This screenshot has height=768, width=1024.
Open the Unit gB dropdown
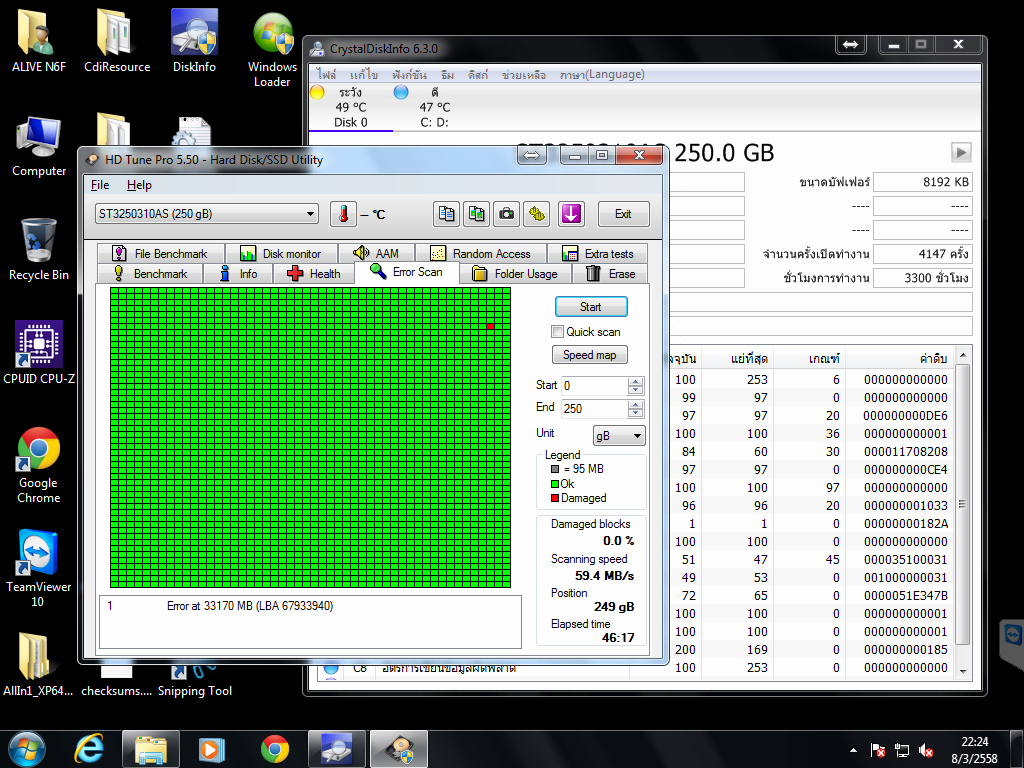(618, 435)
